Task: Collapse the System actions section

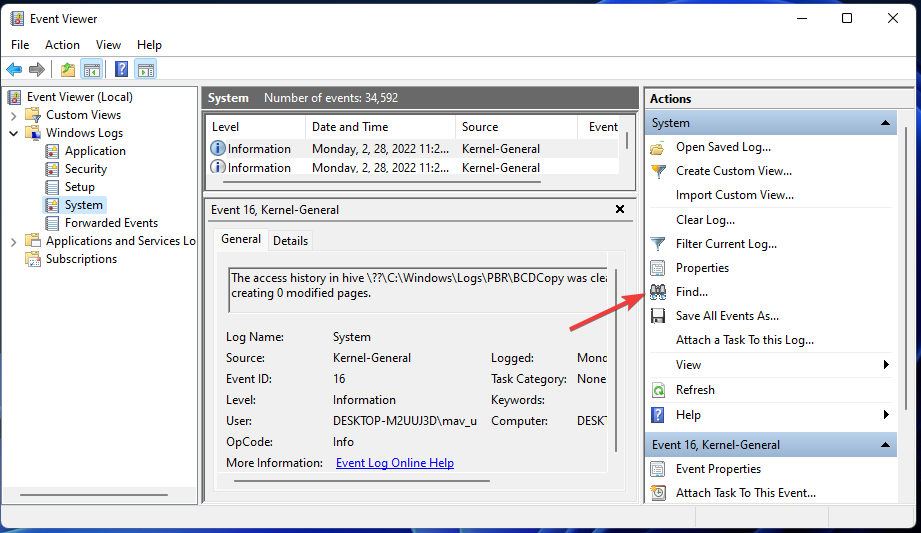Action: (x=885, y=123)
